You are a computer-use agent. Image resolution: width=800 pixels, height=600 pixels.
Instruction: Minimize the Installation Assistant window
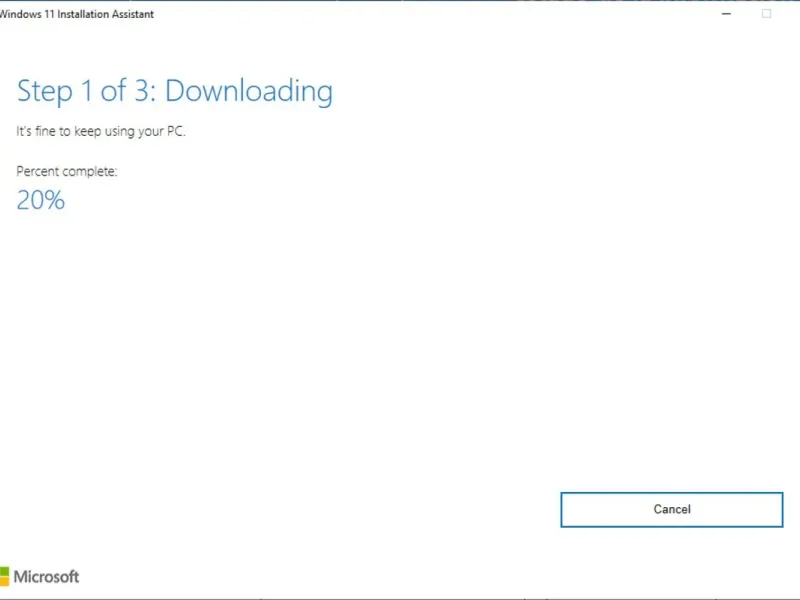tap(726, 14)
